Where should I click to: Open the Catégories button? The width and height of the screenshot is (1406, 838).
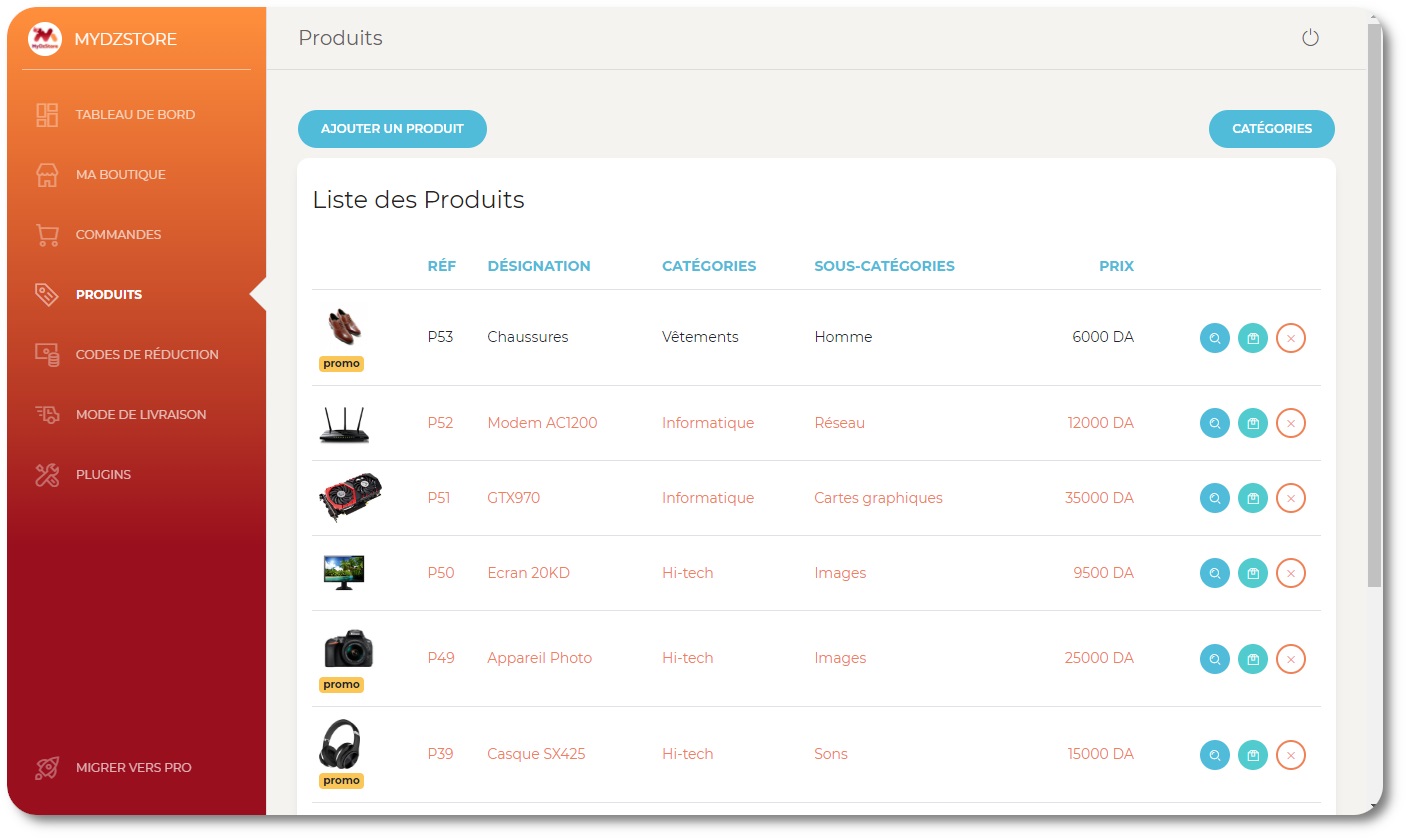[x=1271, y=128]
